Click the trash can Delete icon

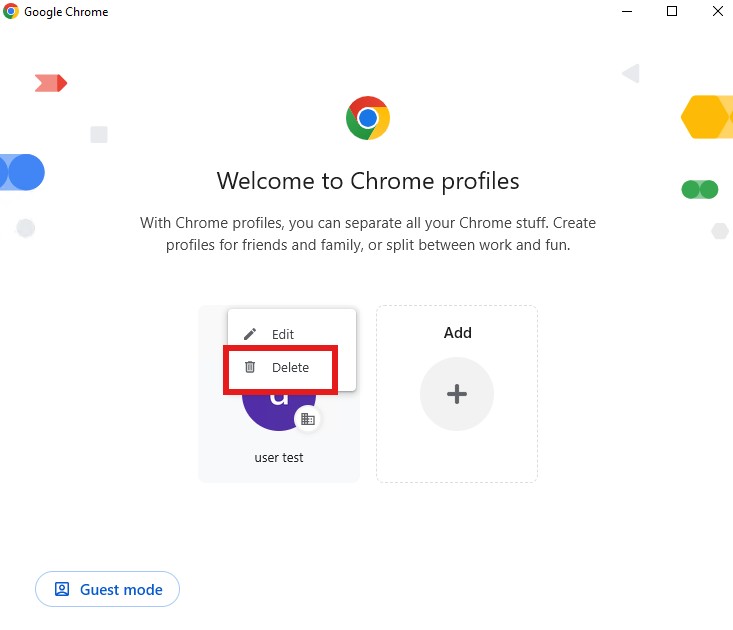click(250, 367)
